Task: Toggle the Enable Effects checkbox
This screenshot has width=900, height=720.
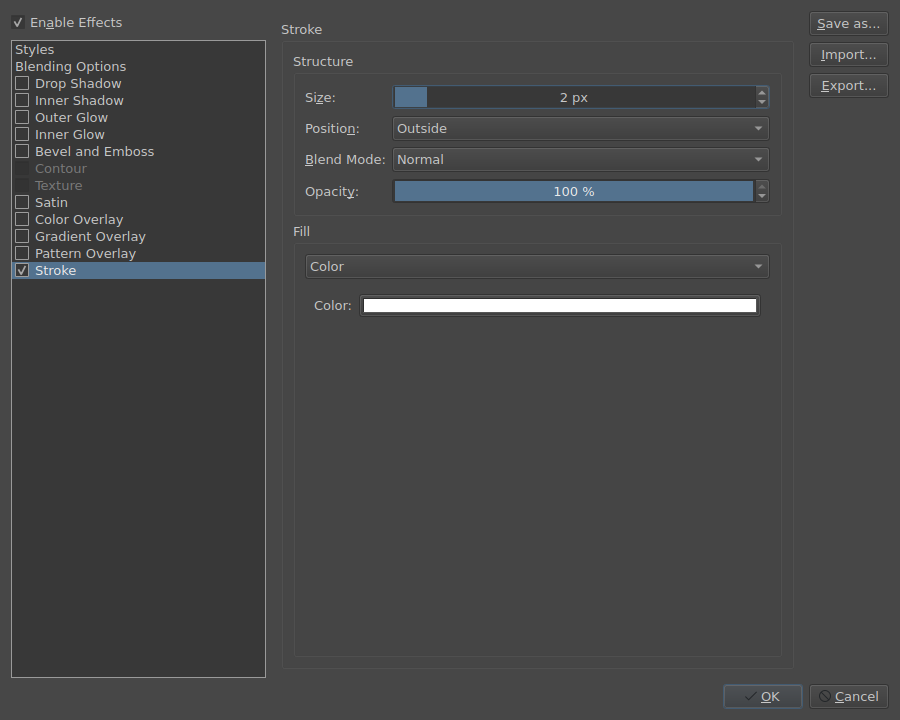Action: pyautogui.click(x=18, y=22)
